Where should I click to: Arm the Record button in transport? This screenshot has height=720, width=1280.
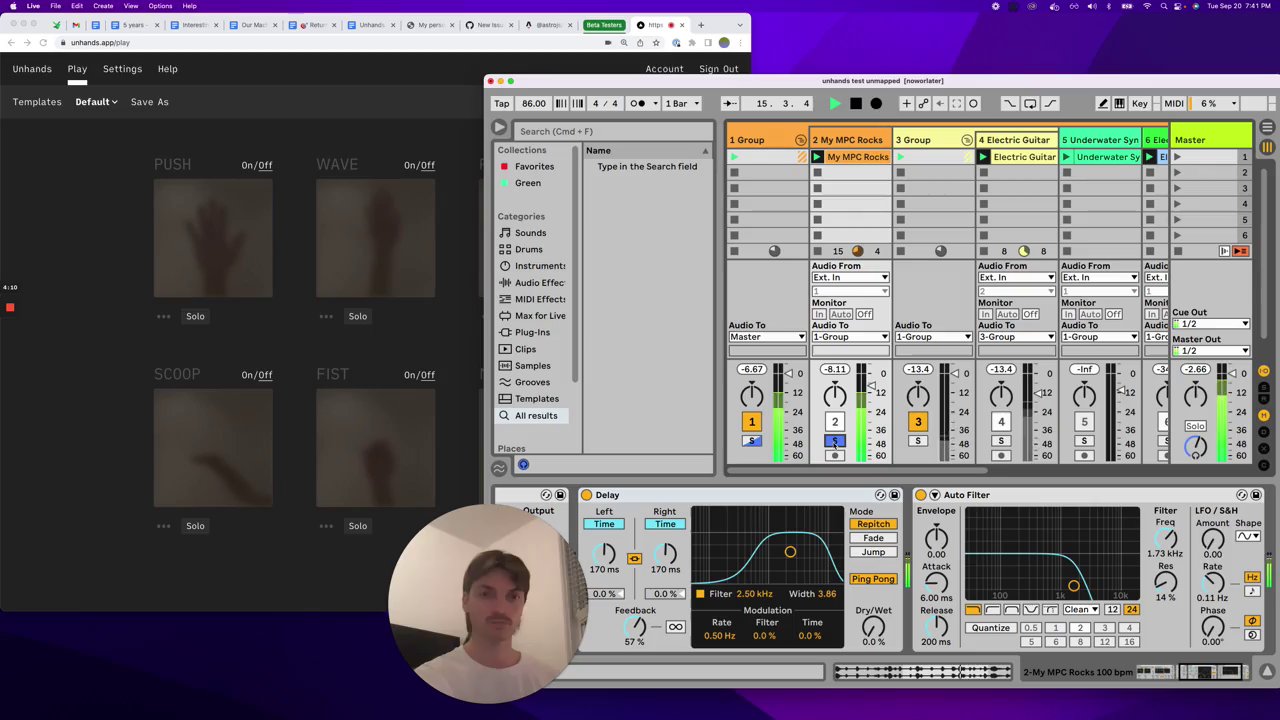point(876,103)
